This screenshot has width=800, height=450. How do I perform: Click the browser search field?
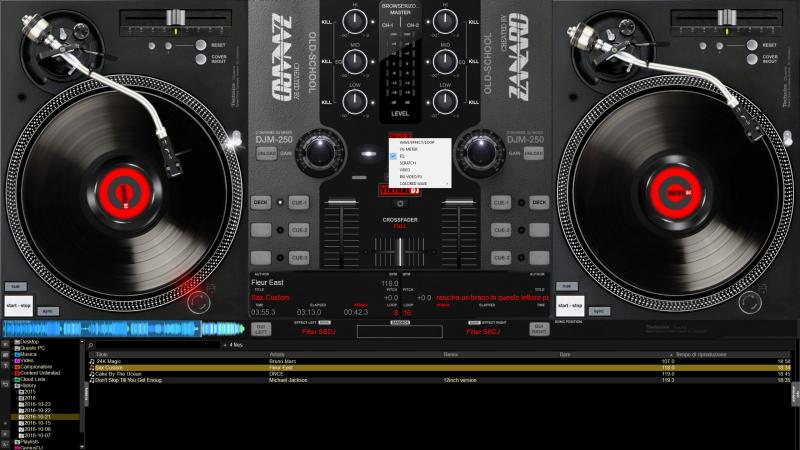point(158,345)
